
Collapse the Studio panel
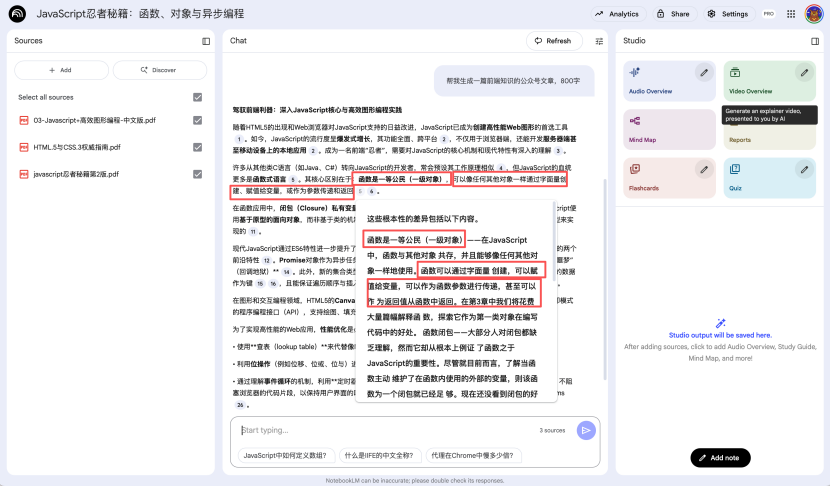coord(815,41)
